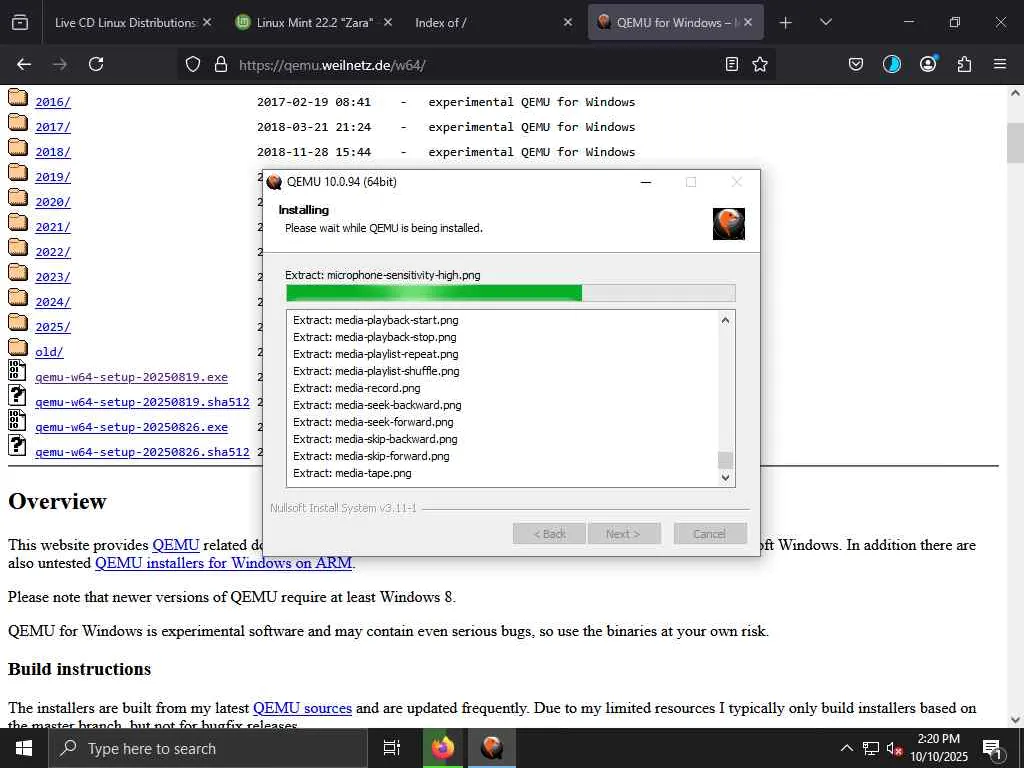Viewport: 1024px width, 768px height.
Task: Select log line Extract: media-record.png
Action: [x=357, y=388]
